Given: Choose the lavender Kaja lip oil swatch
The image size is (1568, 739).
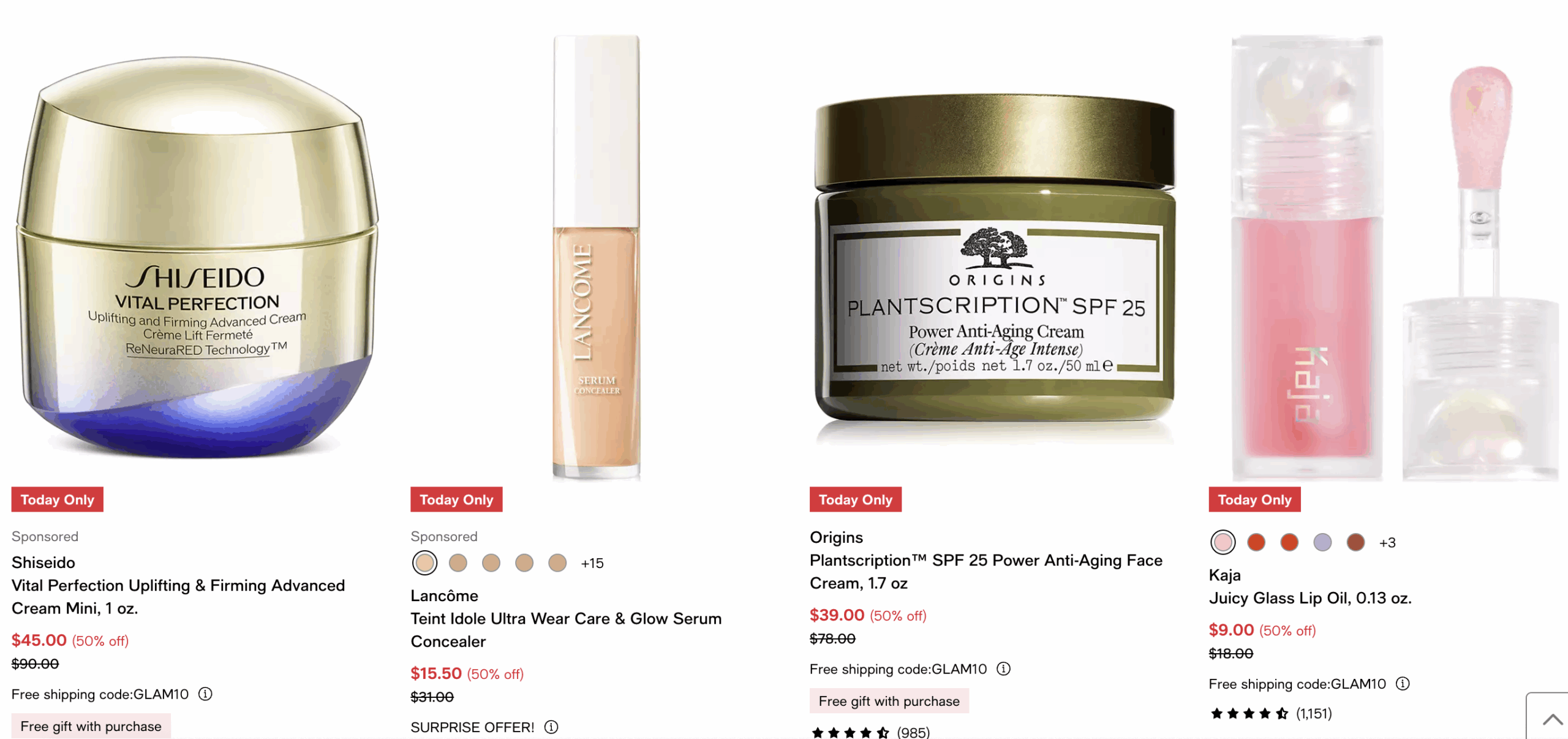Looking at the screenshot, I should pyautogui.click(x=1322, y=542).
